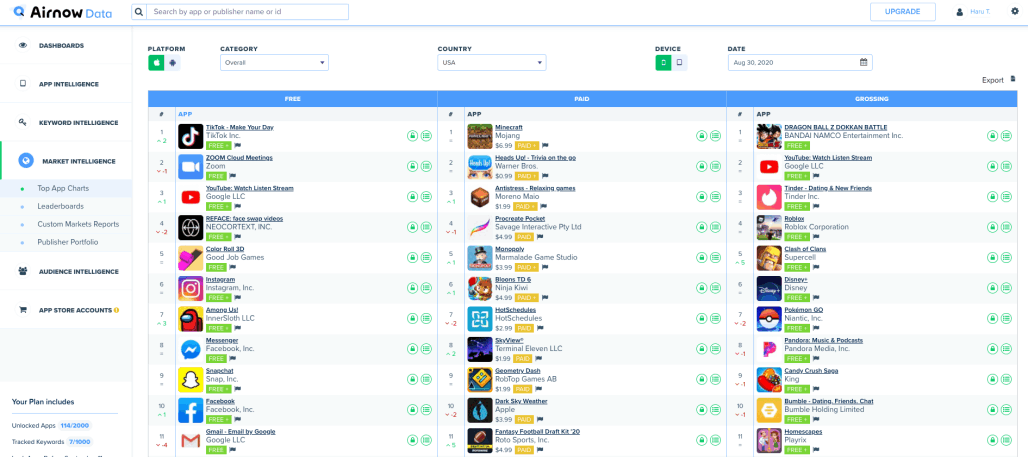Click the lock icon for TikTok

coord(412,136)
